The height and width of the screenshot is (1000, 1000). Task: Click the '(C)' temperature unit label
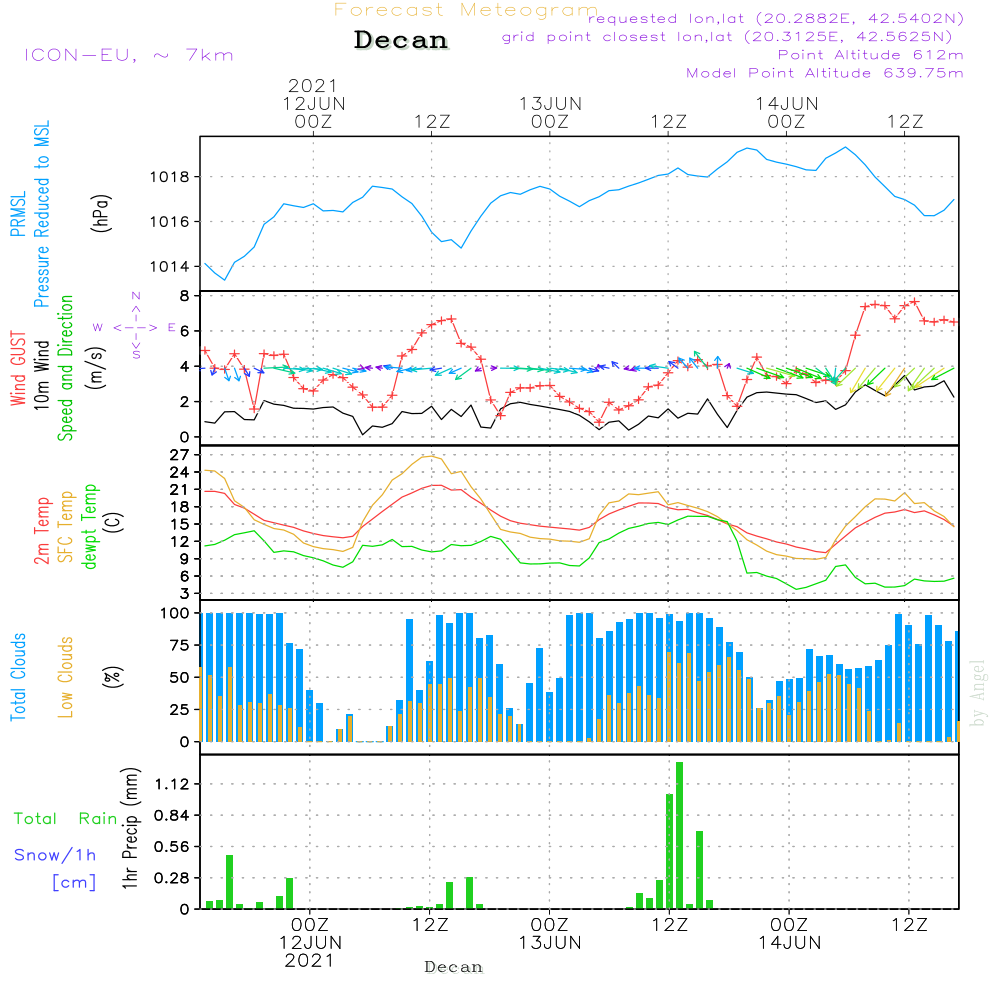[115, 523]
